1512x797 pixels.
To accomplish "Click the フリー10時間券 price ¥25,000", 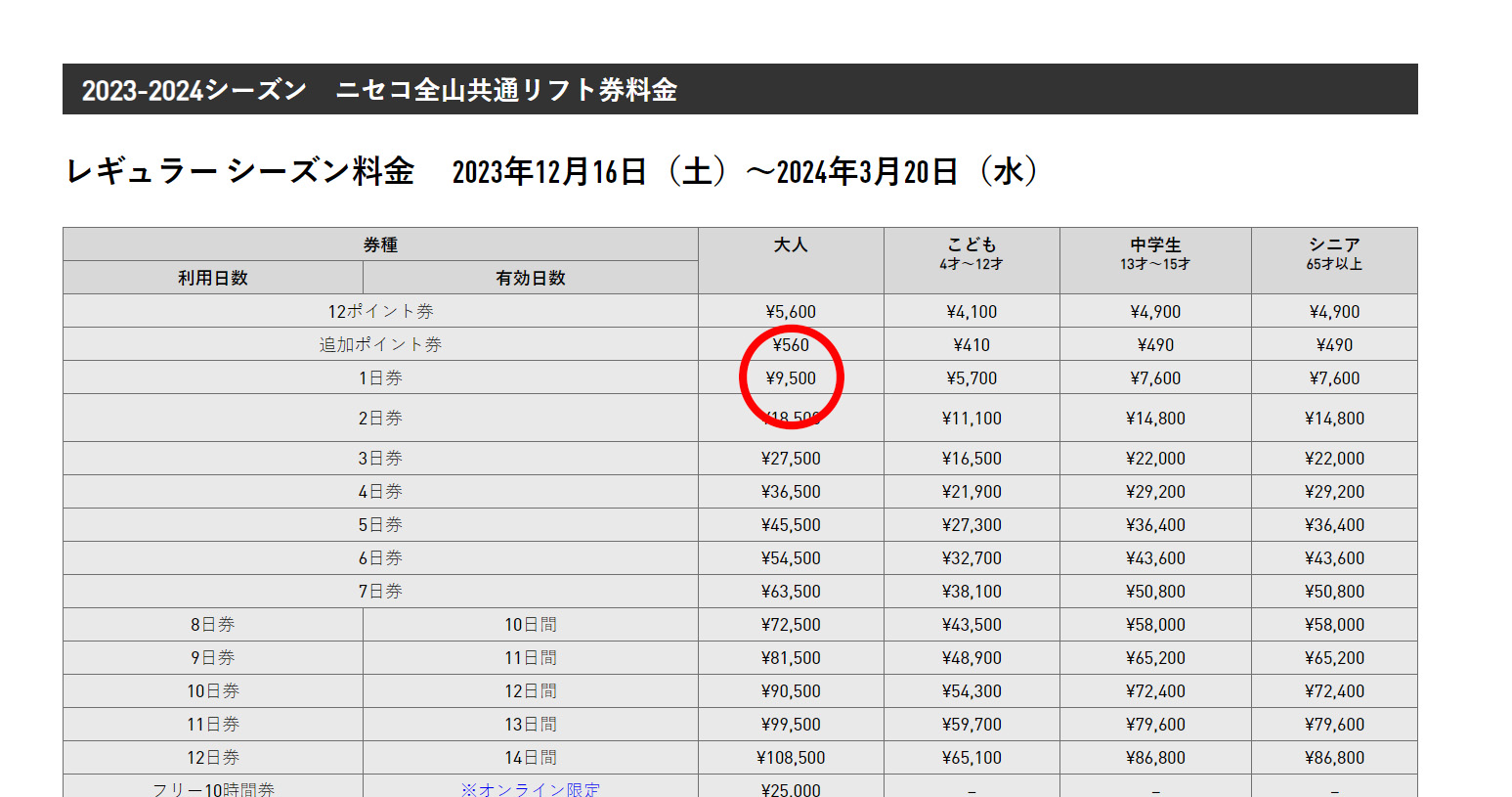I will coord(791,789).
